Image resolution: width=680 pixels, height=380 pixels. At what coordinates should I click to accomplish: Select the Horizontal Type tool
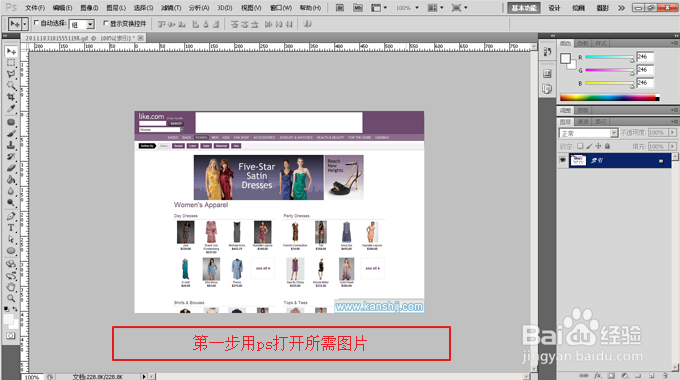(x=11, y=227)
